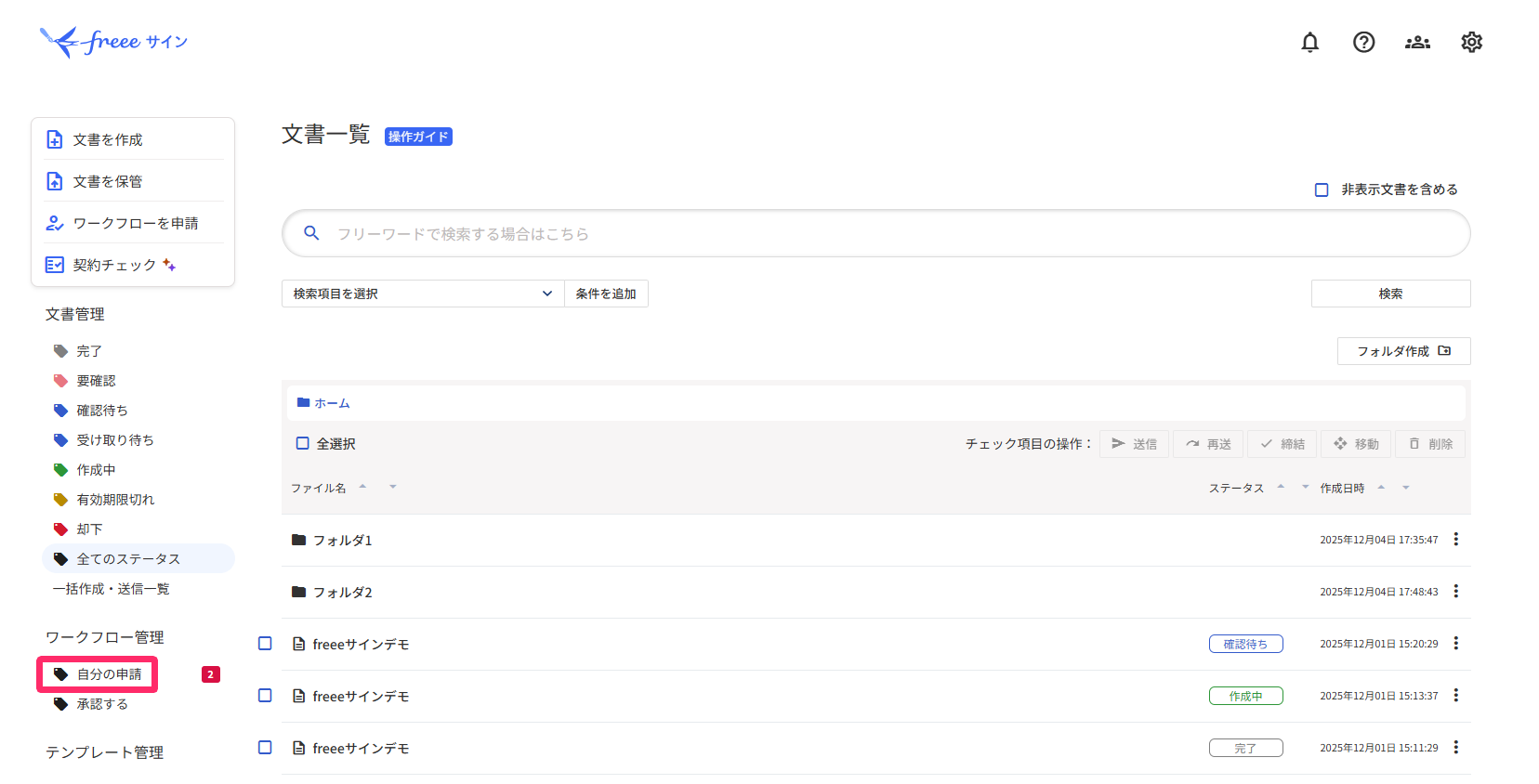The width and height of the screenshot is (1539, 784).
Task: Click the 送信 action button
Action: (x=1135, y=444)
